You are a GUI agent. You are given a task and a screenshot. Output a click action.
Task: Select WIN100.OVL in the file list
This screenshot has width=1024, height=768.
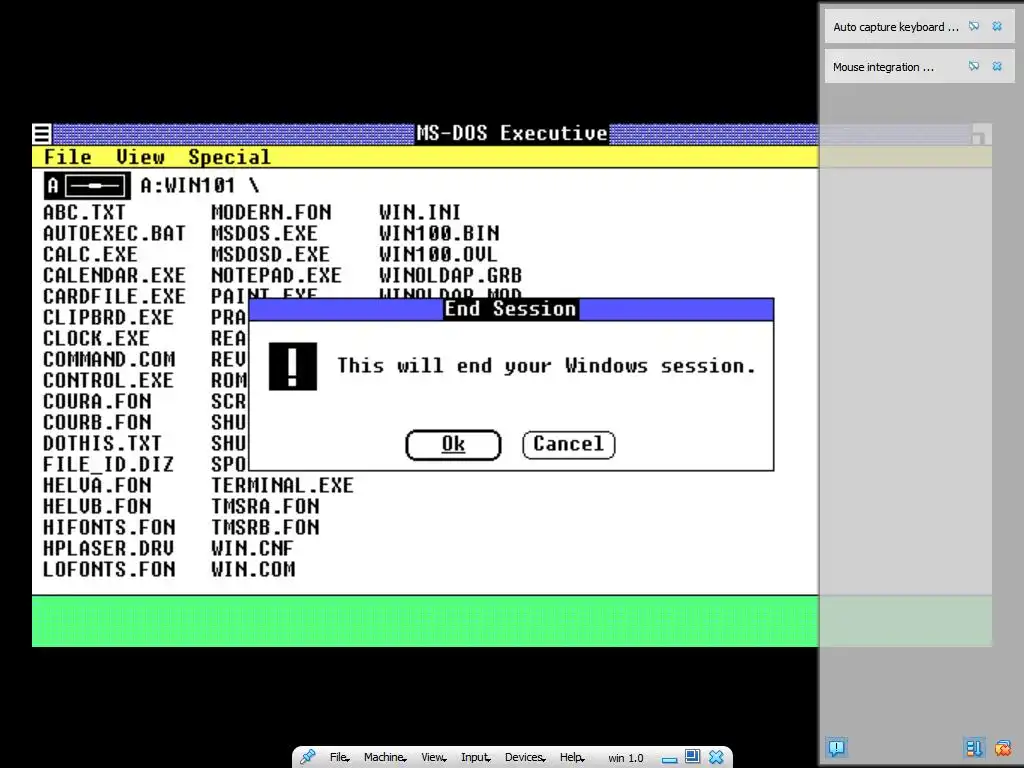pos(438,255)
